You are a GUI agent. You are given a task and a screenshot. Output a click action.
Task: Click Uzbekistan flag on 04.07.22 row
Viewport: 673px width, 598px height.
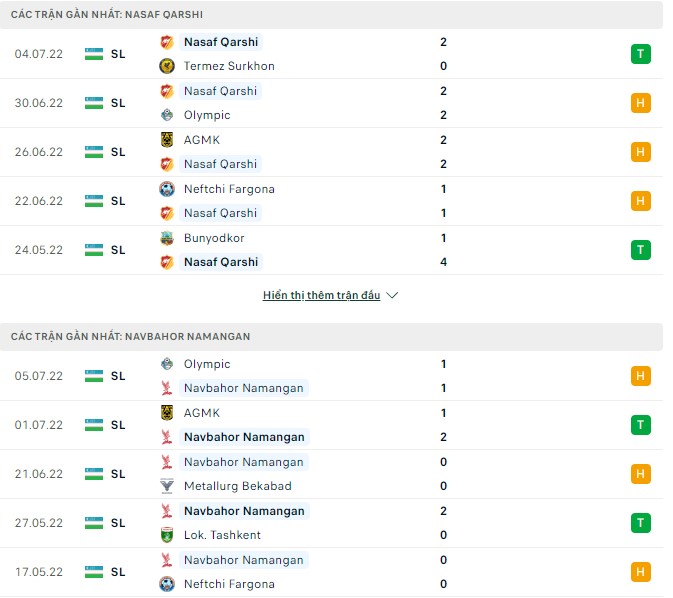click(94, 54)
